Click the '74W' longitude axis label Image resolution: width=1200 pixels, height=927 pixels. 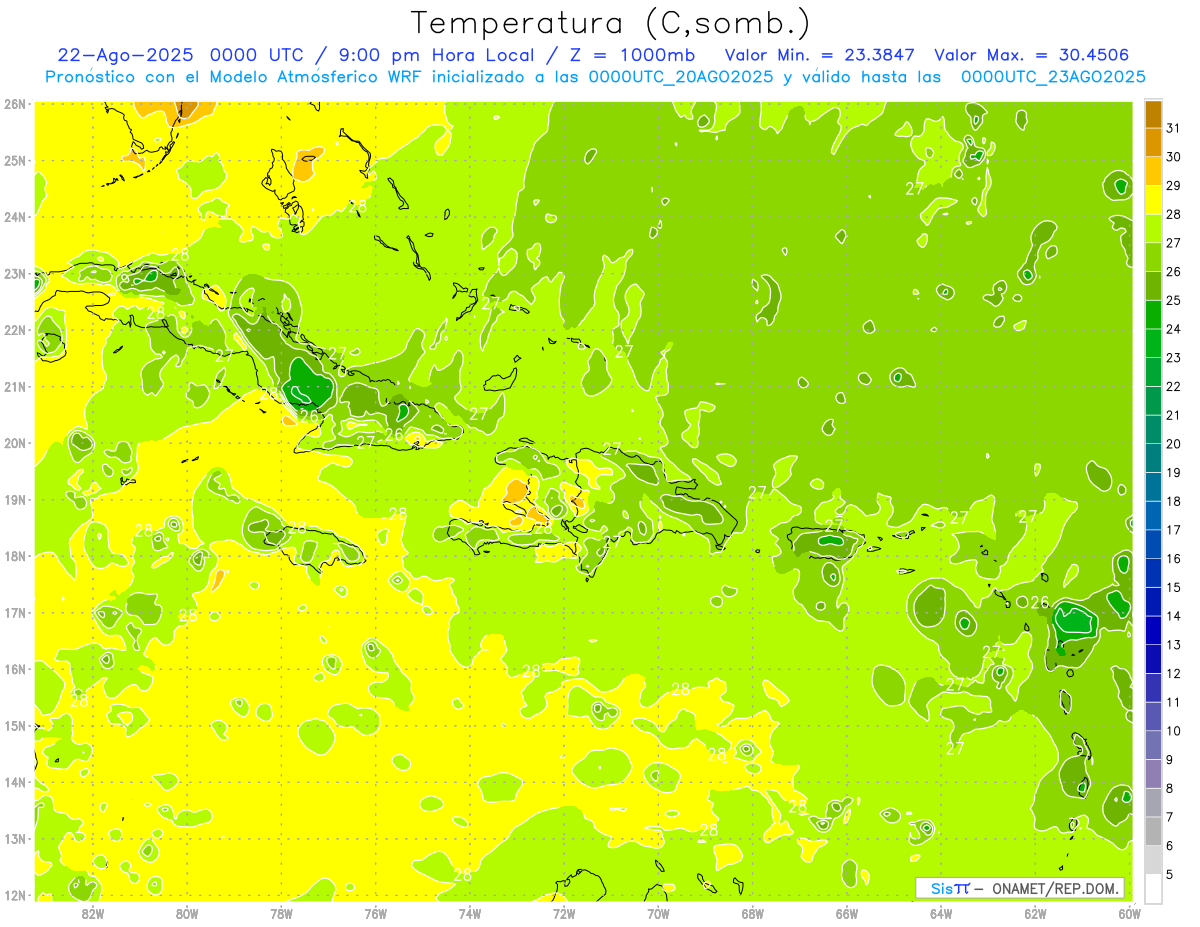pyautogui.click(x=470, y=913)
